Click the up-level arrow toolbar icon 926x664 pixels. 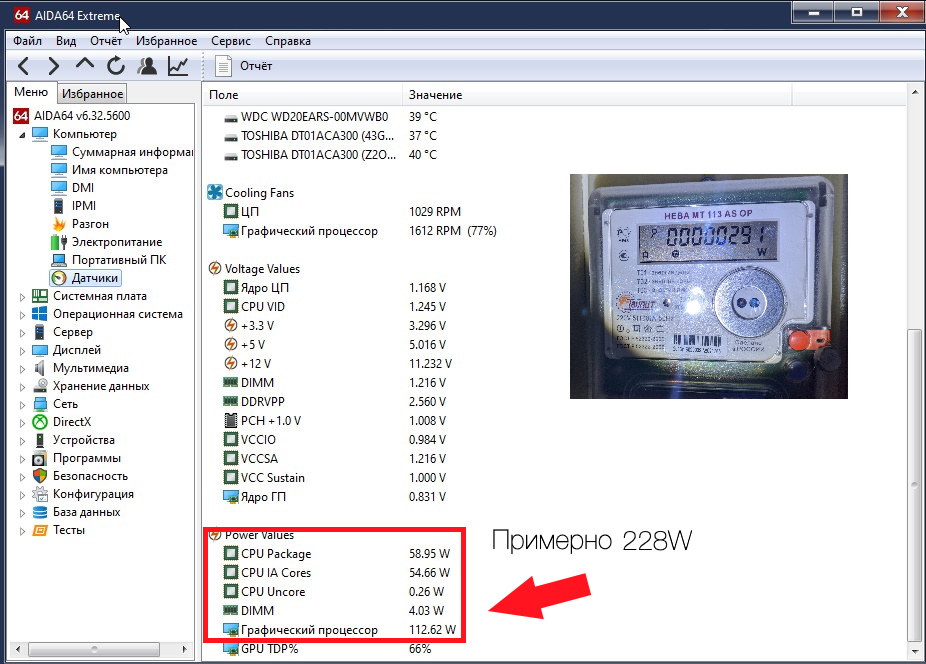(x=85, y=64)
